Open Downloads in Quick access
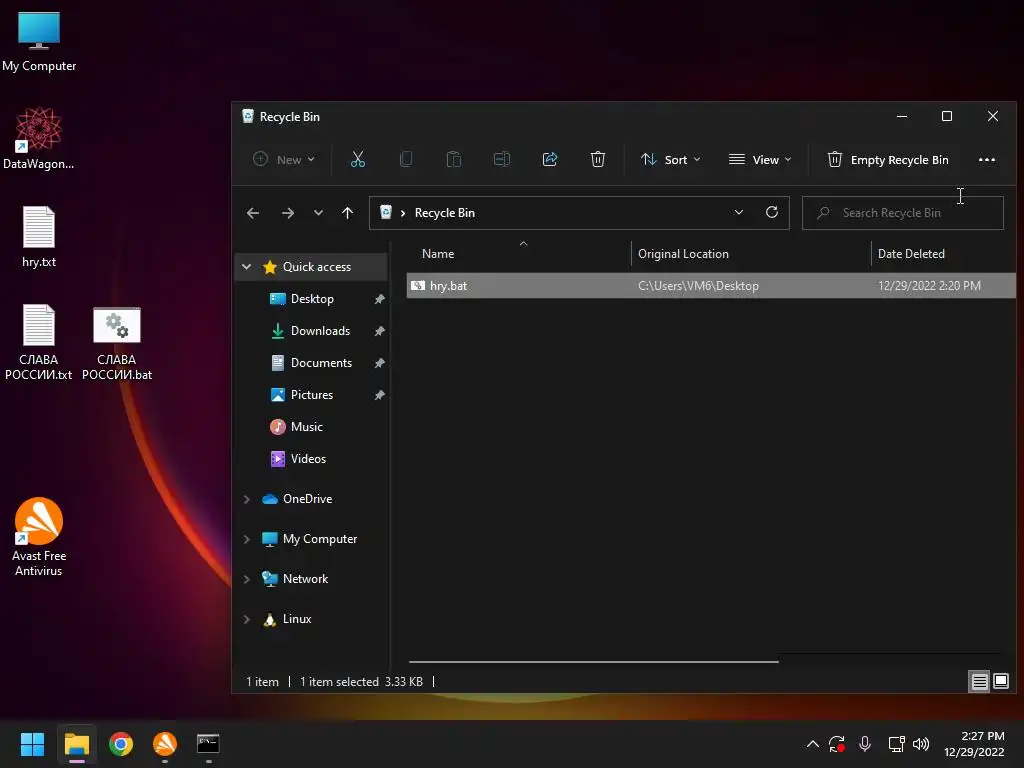The height and width of the screenshot is (768, 1024). 320,330
